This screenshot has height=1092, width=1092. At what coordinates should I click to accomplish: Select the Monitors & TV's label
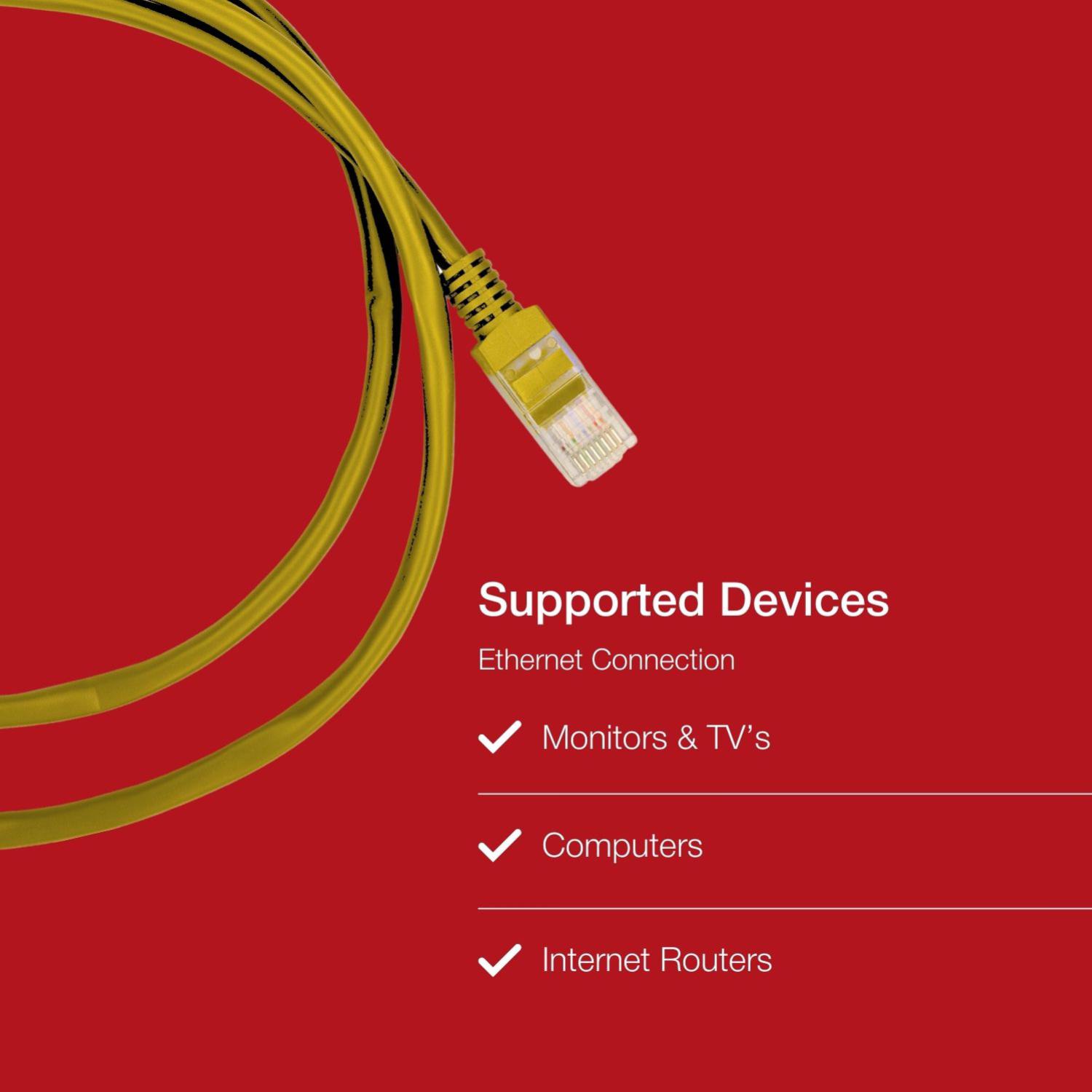tap(656, 737)
